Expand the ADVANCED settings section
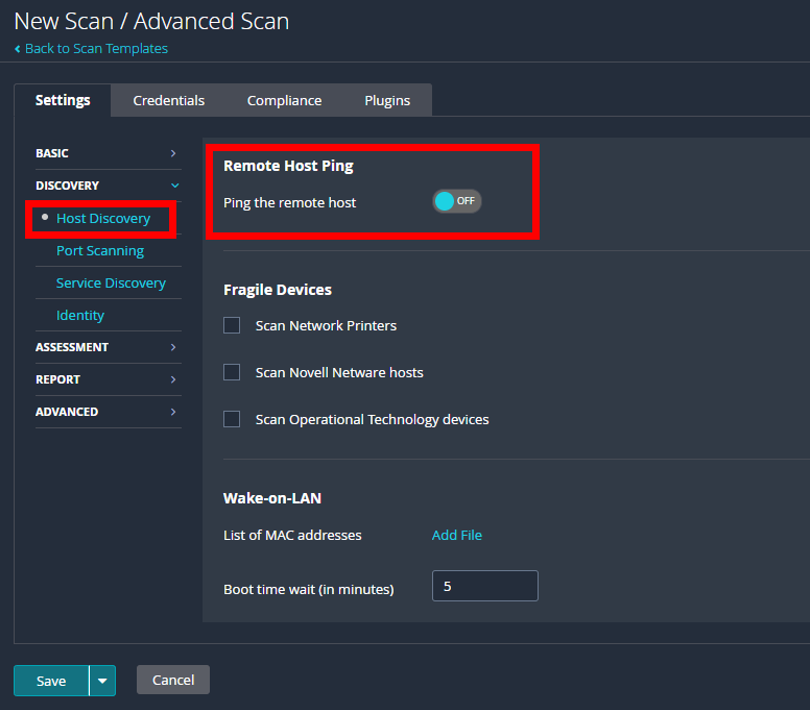The height and width of the screenshot is (710, 810). (107, 411)
